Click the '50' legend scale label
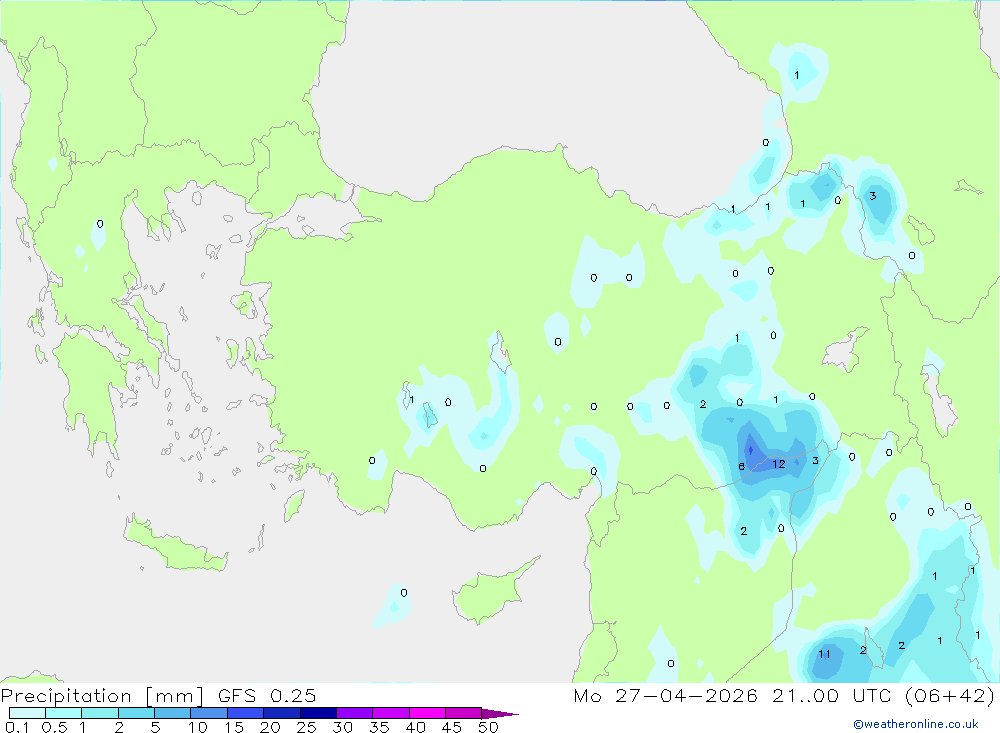1000x733 pixels. [488, 727]
